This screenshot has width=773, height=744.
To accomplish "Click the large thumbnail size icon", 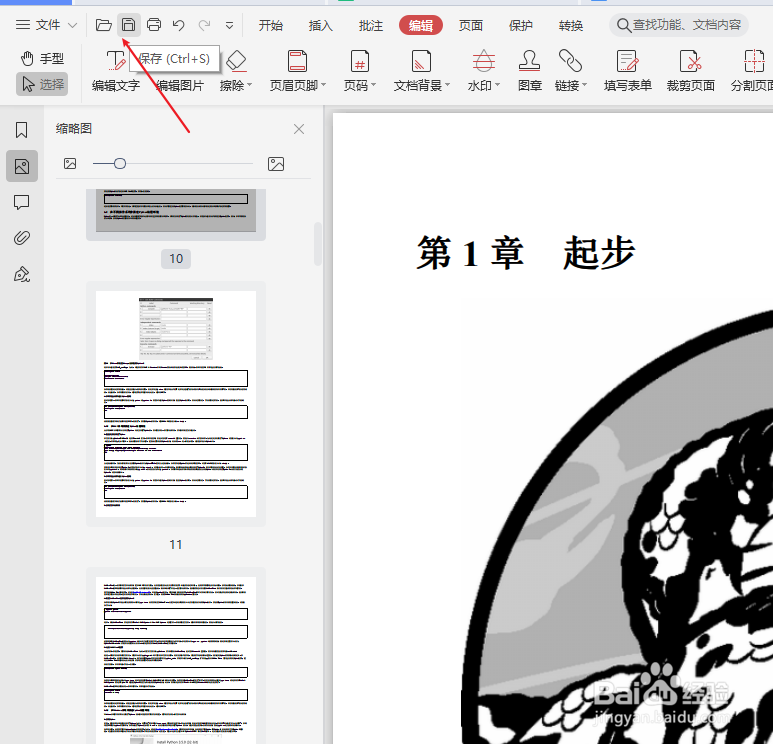I will coord(276,164).
